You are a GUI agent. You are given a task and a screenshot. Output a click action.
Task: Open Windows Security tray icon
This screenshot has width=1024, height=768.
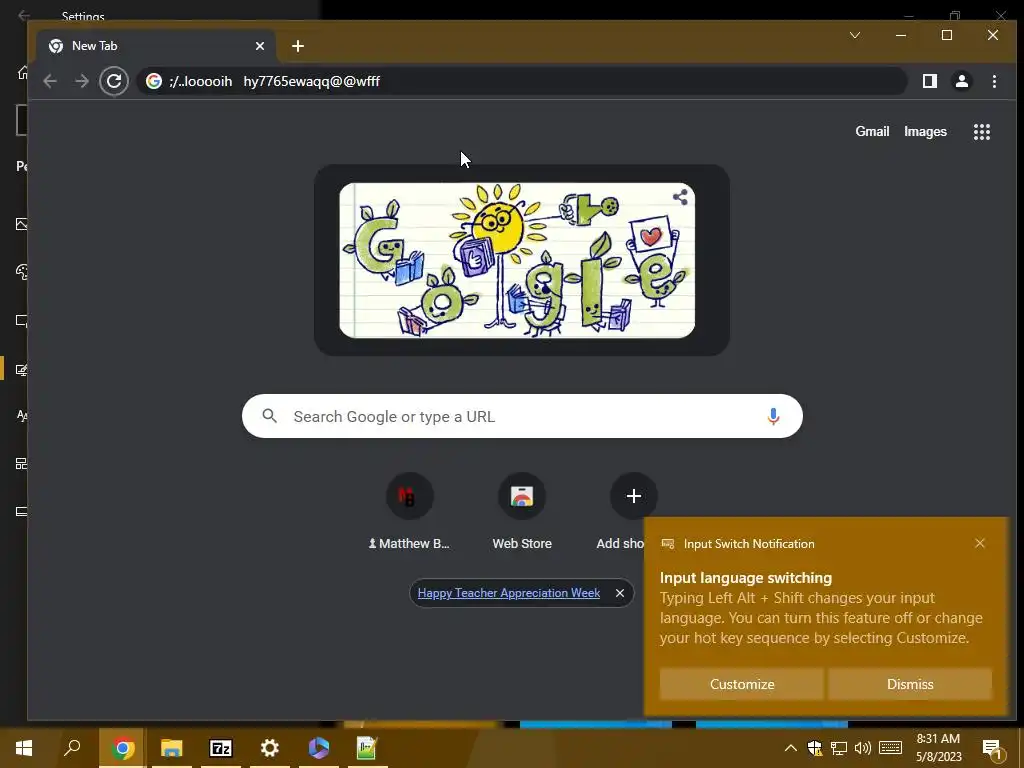814,748
